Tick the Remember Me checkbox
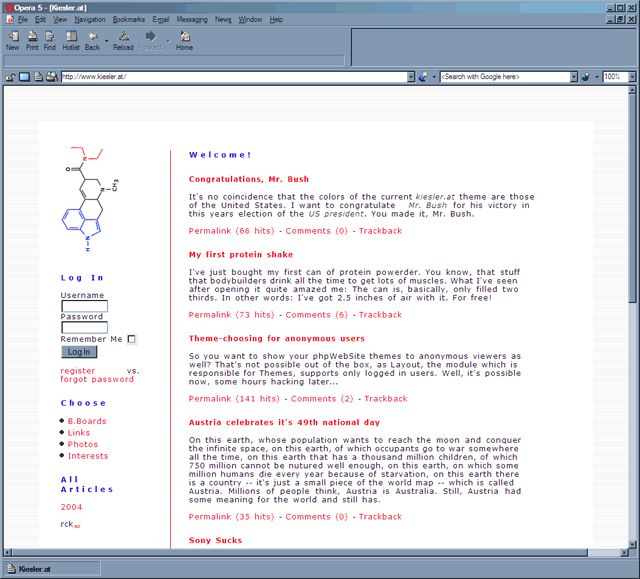 pos(131,339)
